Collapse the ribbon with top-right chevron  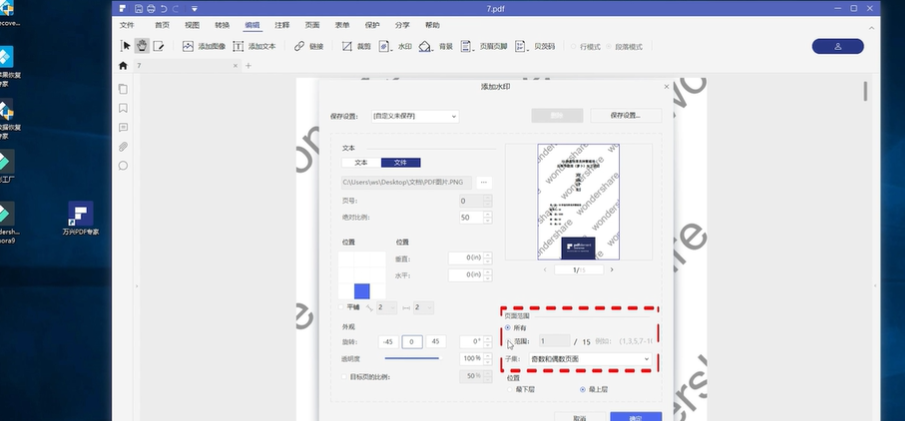[x=872, y=28]
